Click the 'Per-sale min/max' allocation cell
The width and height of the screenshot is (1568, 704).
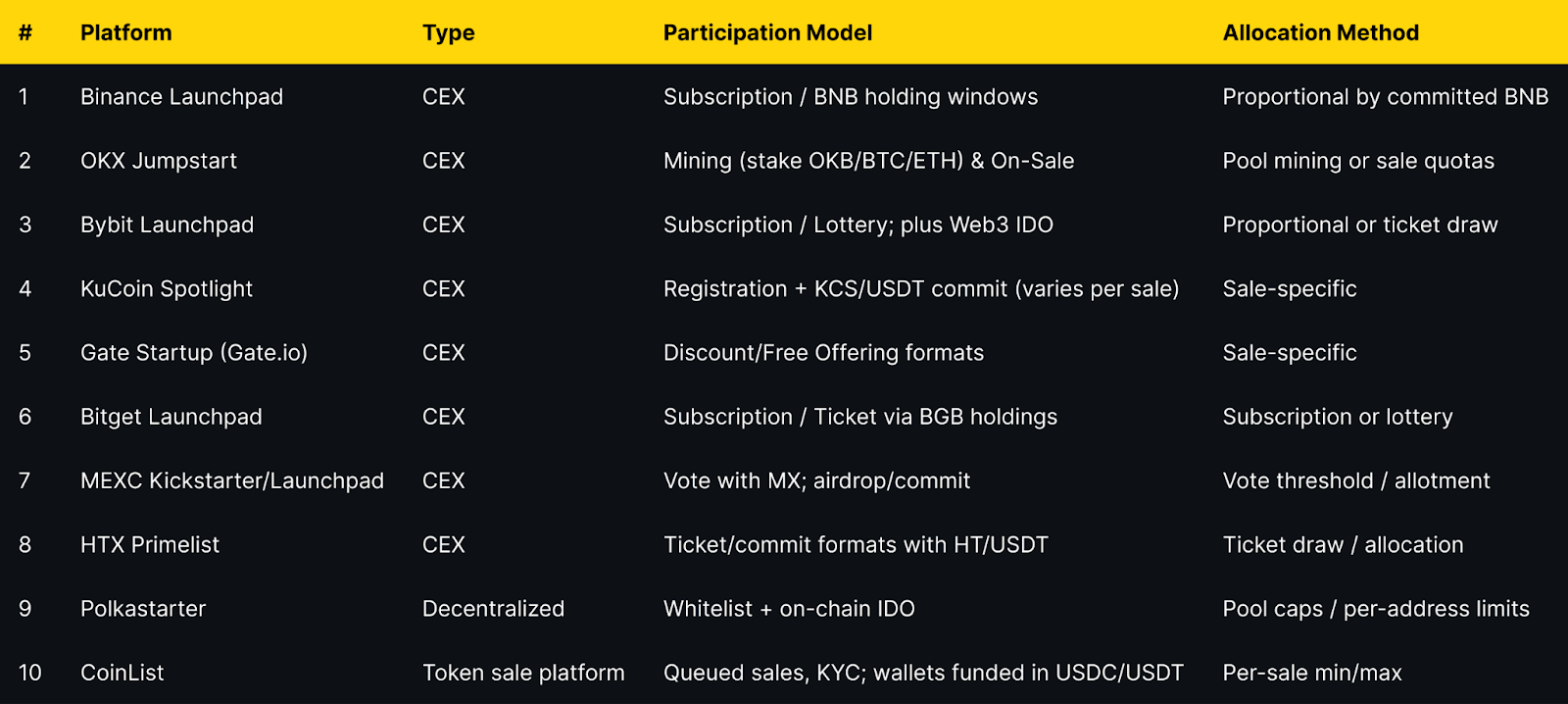click(x=1312, y=673)
